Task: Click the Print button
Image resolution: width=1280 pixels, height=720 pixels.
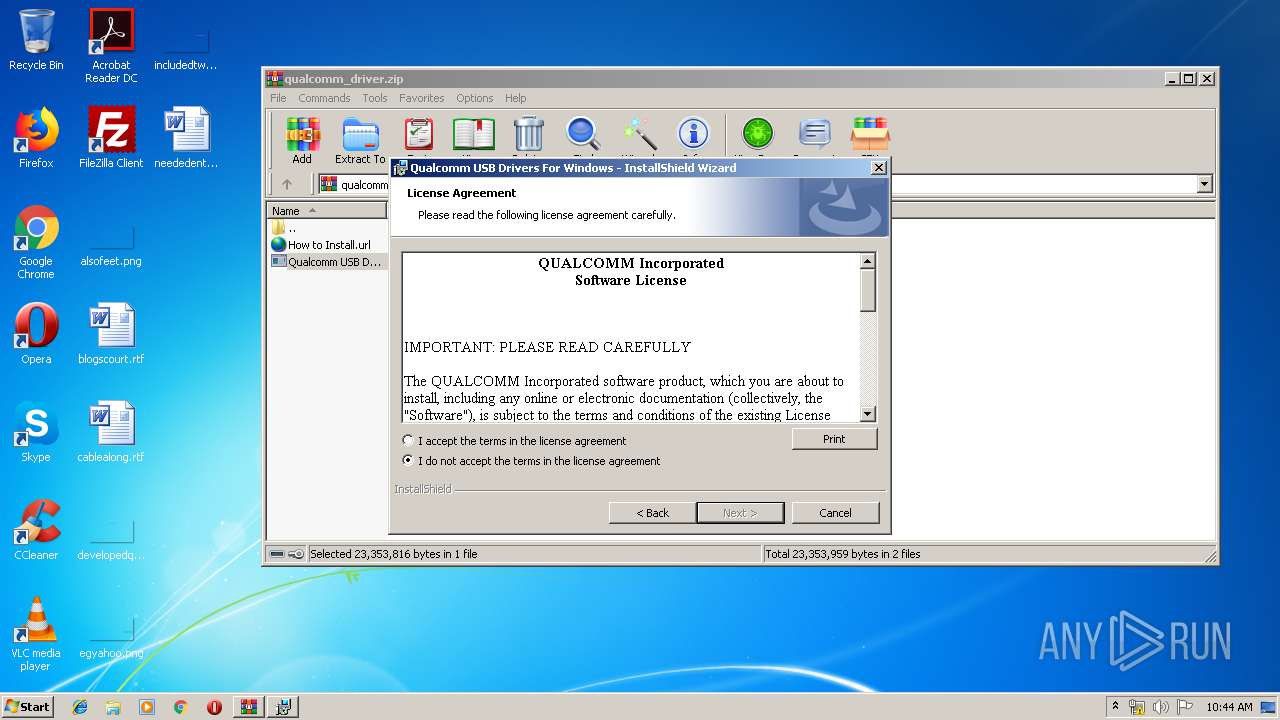Action: [x=834, y=439]
